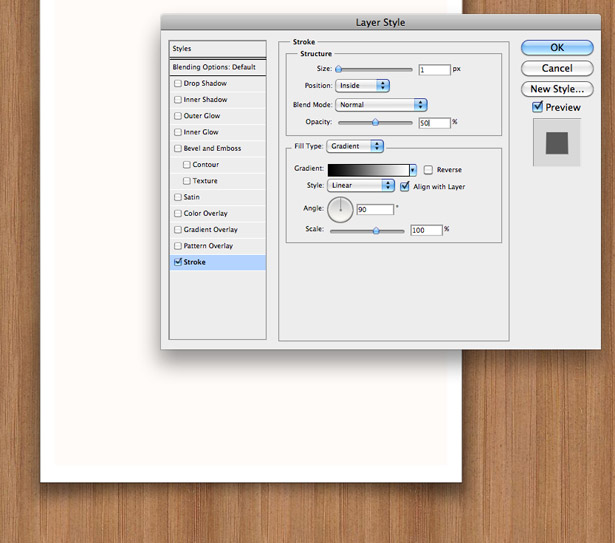
Task: Tick the Color Overlay checkbox
Action: tap(178, 213)
